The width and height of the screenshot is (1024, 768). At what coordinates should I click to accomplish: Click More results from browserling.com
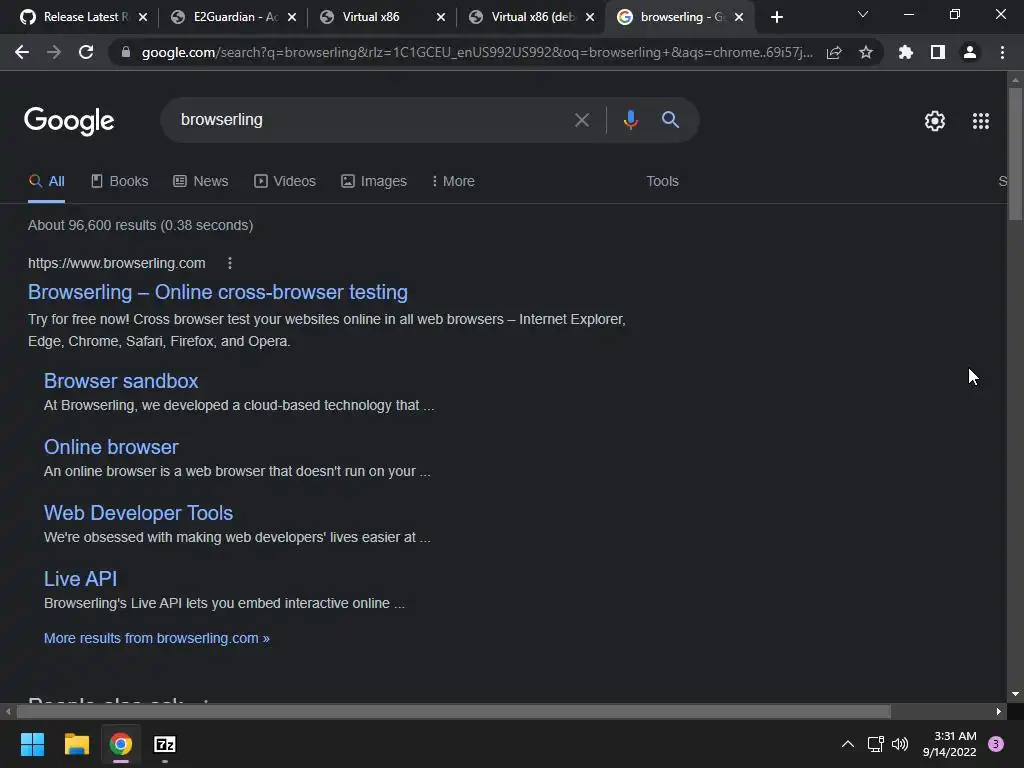[x=157, y=638]
